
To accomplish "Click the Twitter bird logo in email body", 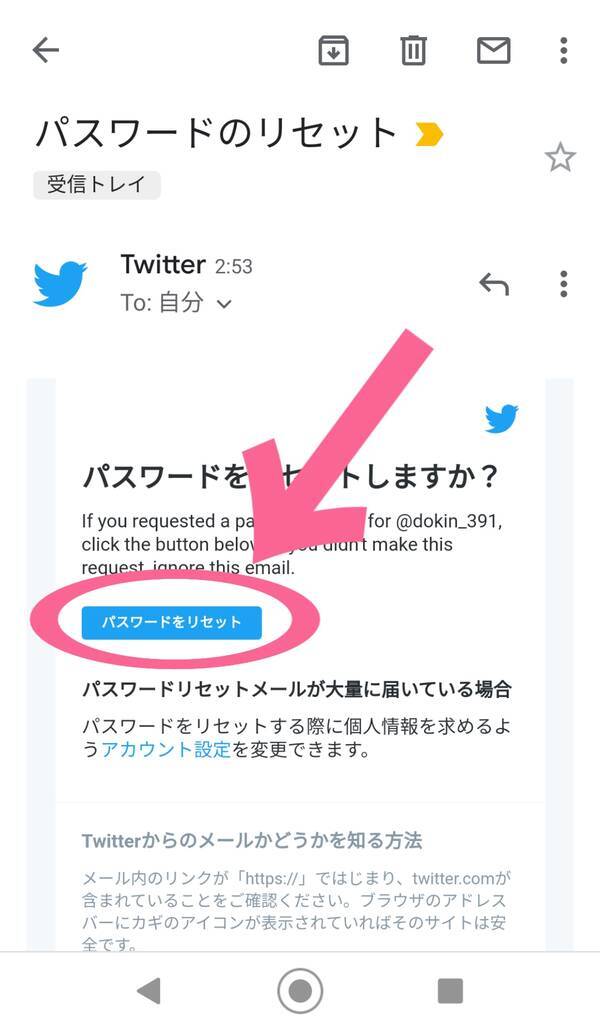I will coord(501,418).
